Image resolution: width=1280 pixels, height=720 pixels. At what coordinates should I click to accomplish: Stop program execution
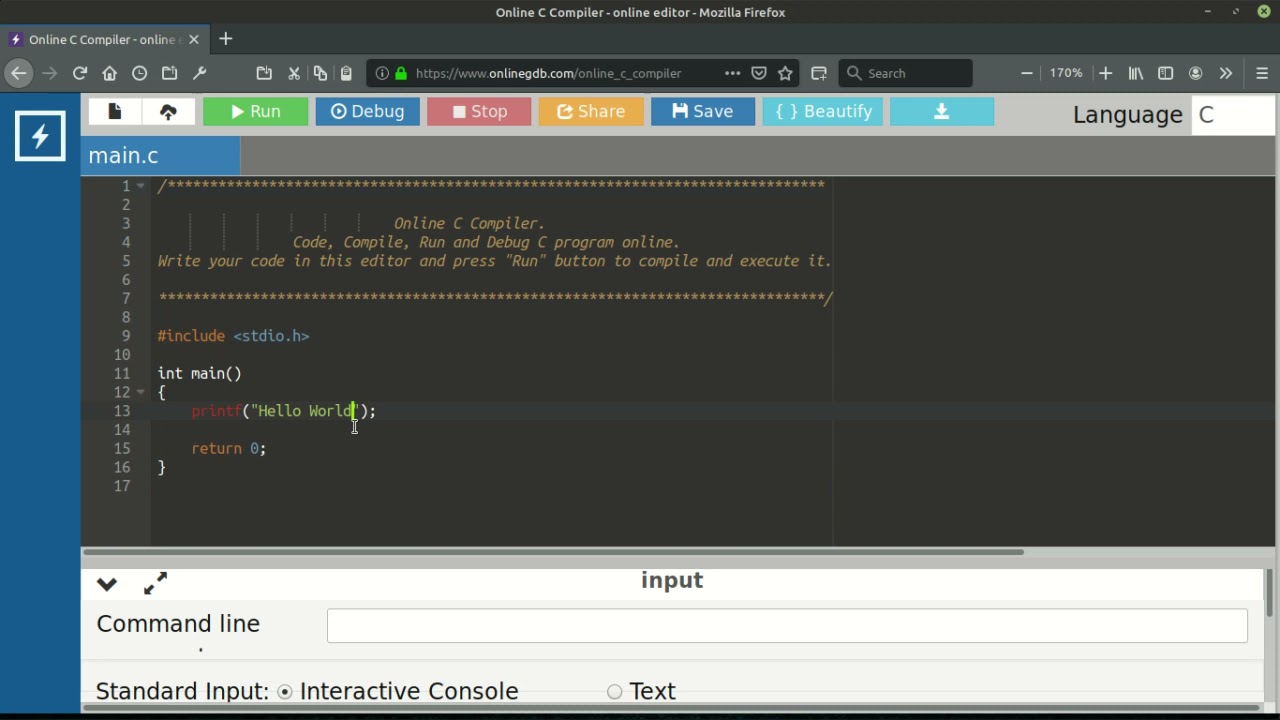[x=479, y=111]
